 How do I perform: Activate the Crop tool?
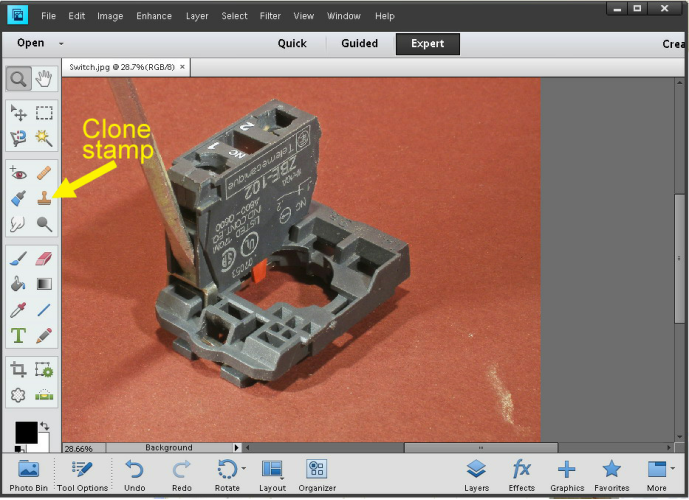[x=18, y=369]
